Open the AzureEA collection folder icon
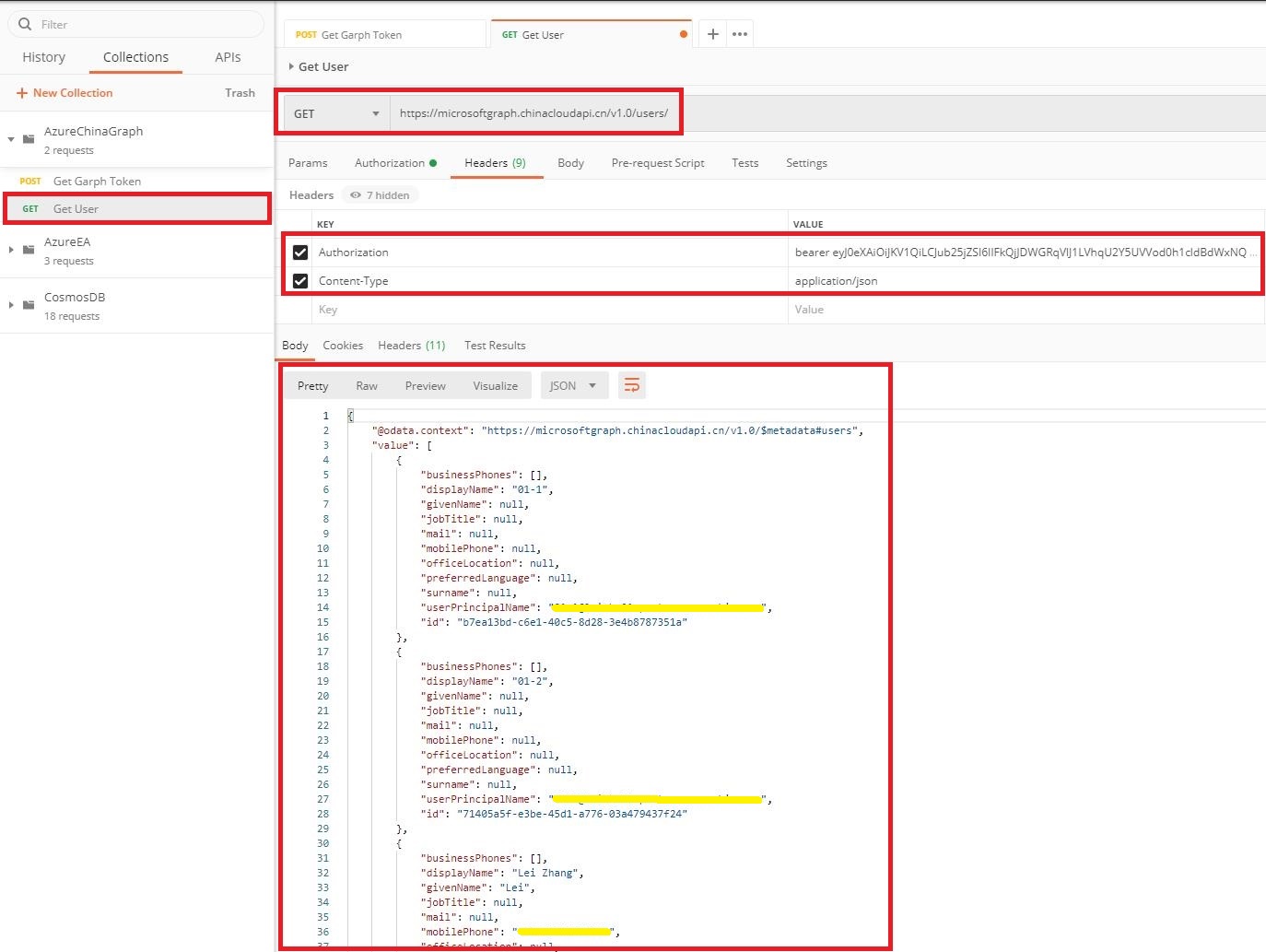This screenshot has height=952, width=1266. pyautogui.click(x=29, y=250)
